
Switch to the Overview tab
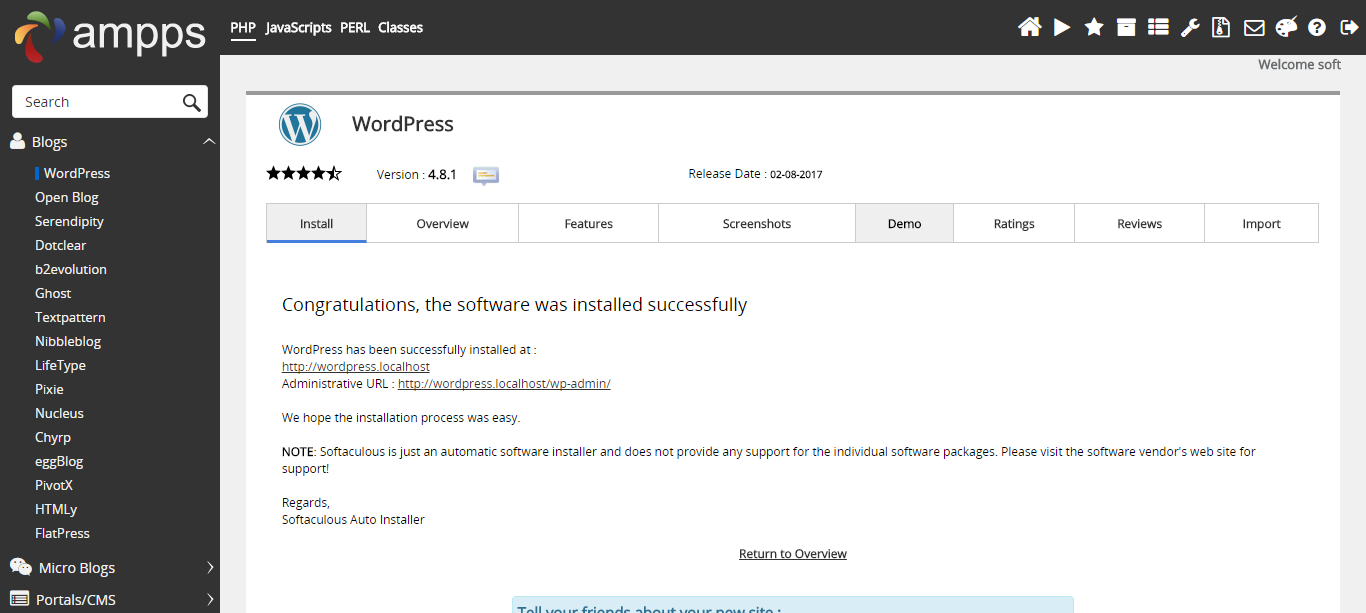click(443, 223)
